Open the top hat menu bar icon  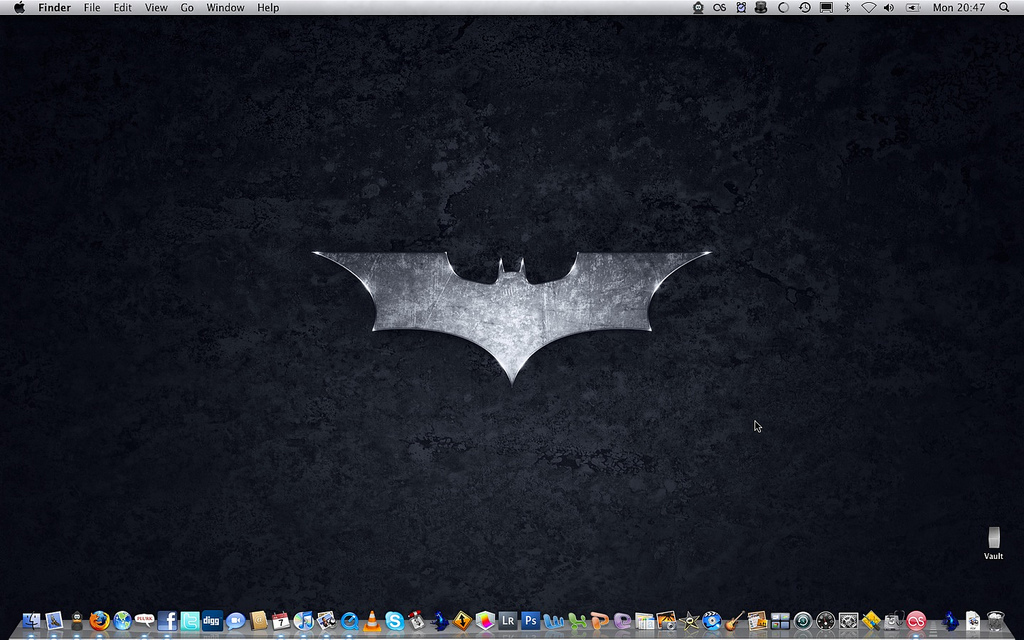[761, 8]
